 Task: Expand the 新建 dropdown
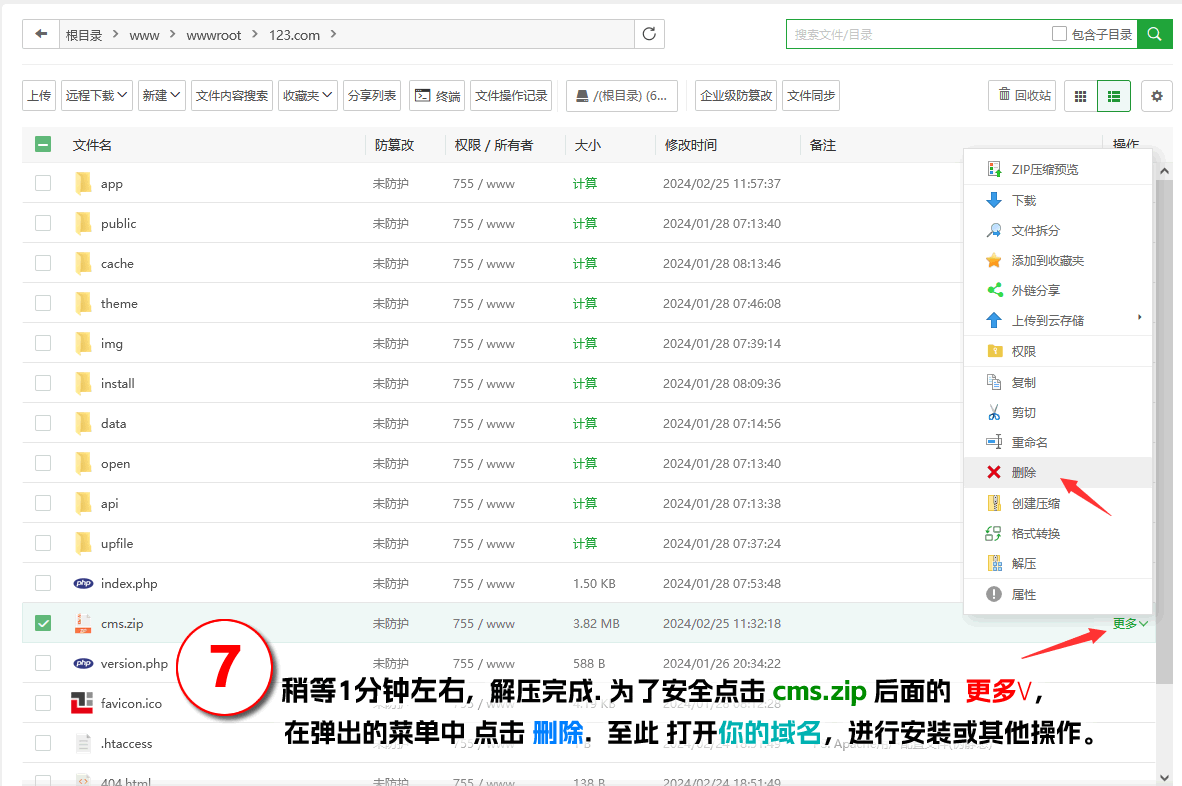tap(162, 96)
